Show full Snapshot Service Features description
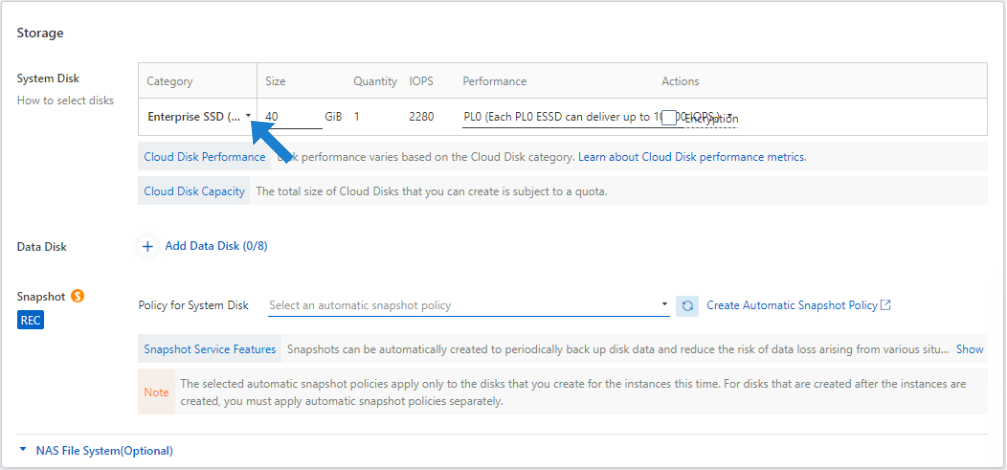The width and height of the screenshot is (1007, 470). 970,349
